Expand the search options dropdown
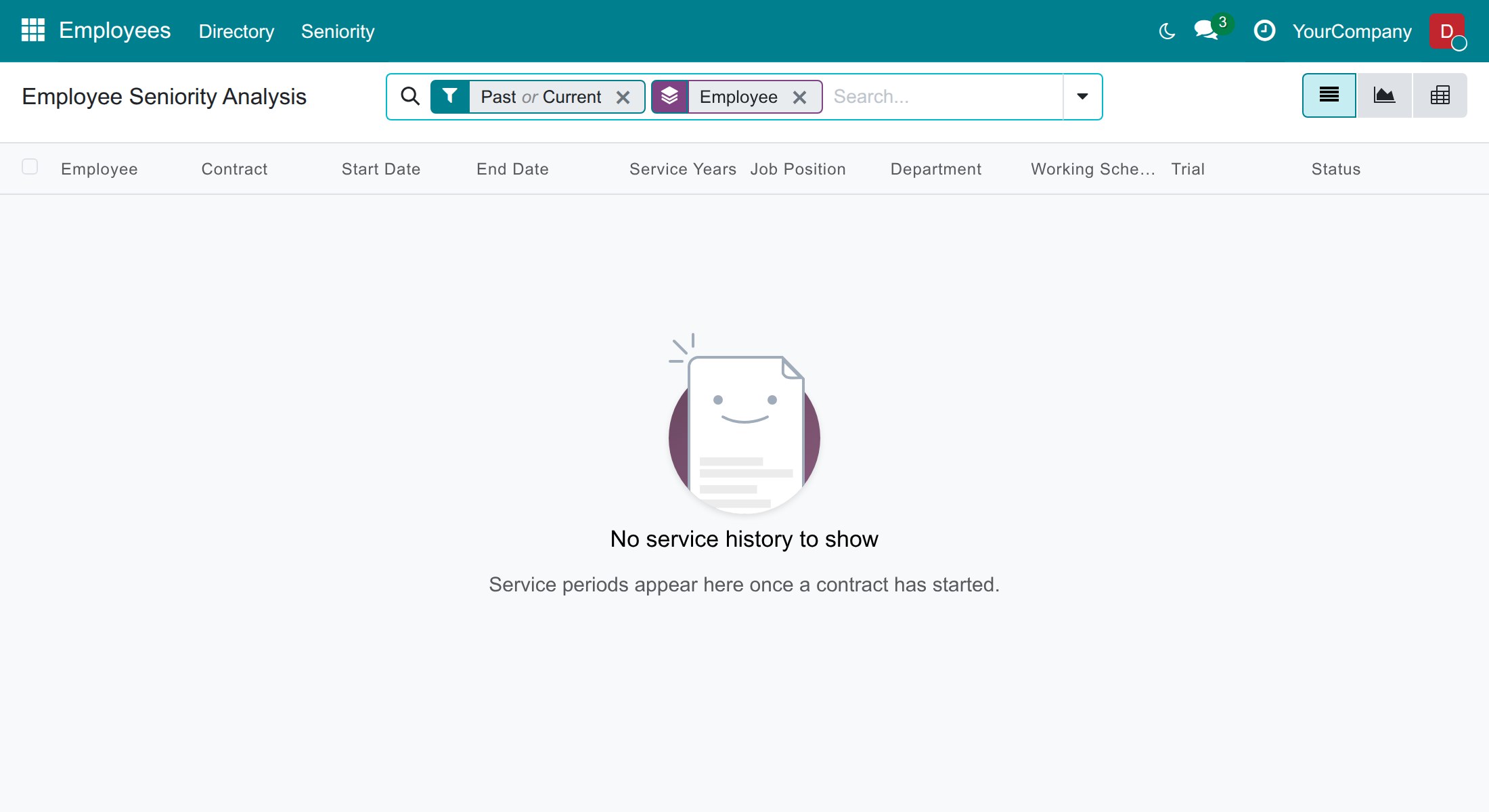The height and width of the screenshot is (812, 1489). (x=1082, y=96)
